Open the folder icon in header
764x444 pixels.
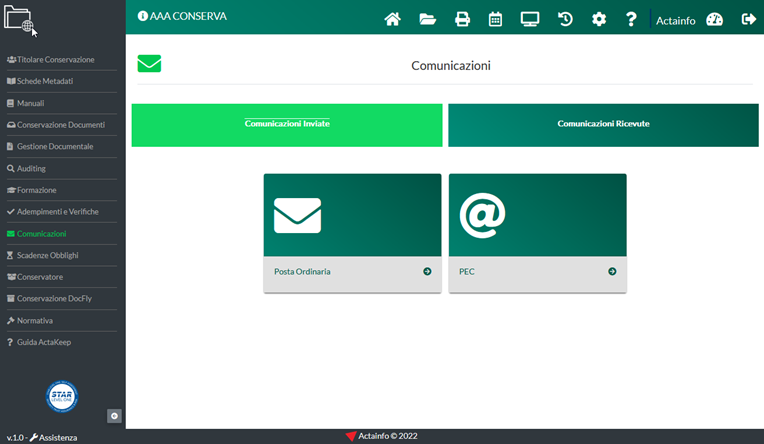427,19
